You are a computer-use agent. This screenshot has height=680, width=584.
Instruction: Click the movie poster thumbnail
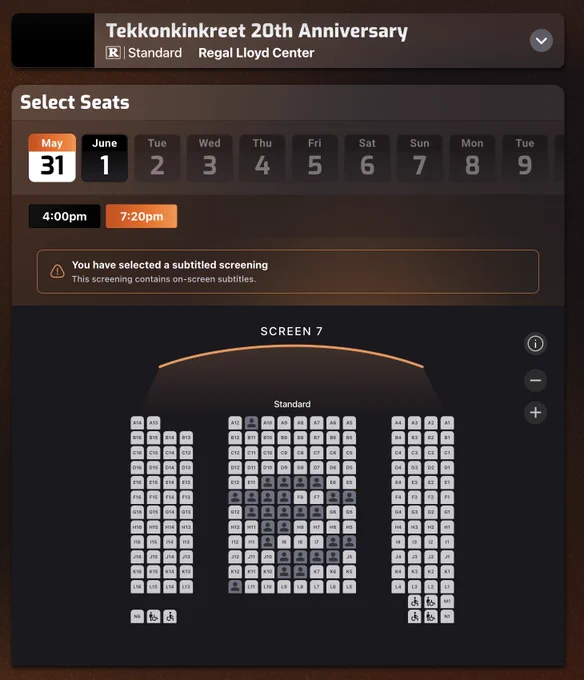click(x=53, y=40)
